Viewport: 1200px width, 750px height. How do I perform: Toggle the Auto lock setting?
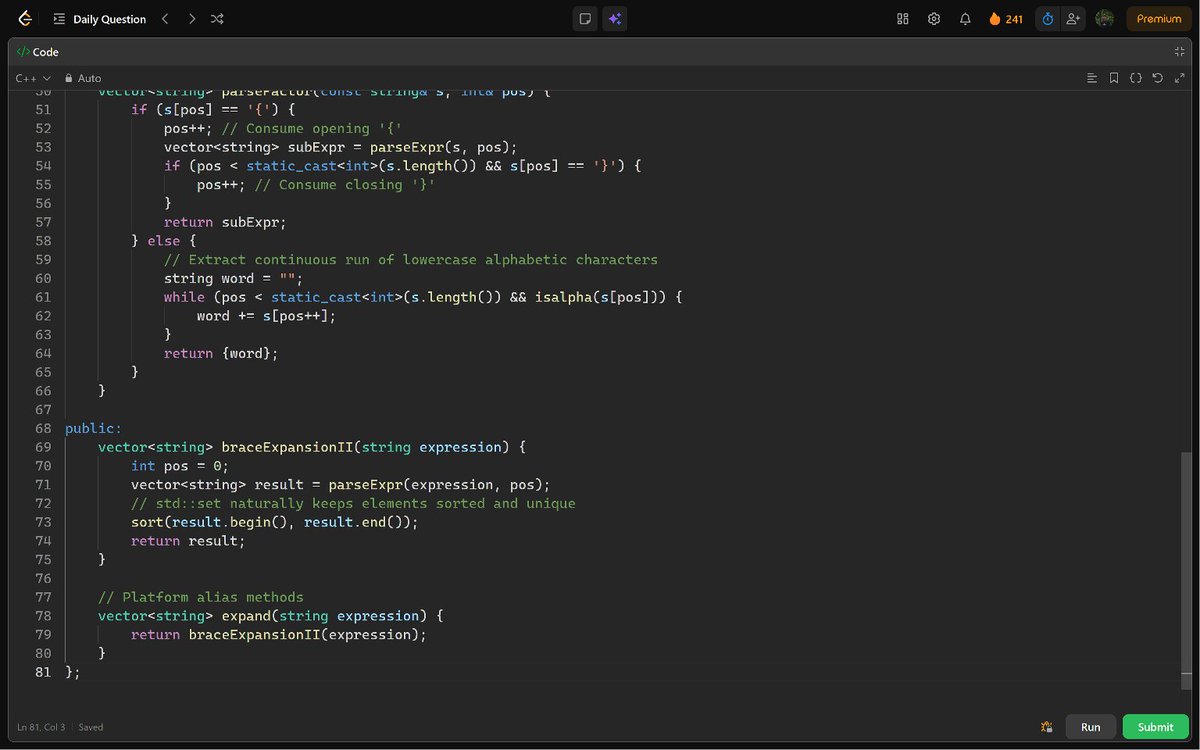(x=83, y=78)
